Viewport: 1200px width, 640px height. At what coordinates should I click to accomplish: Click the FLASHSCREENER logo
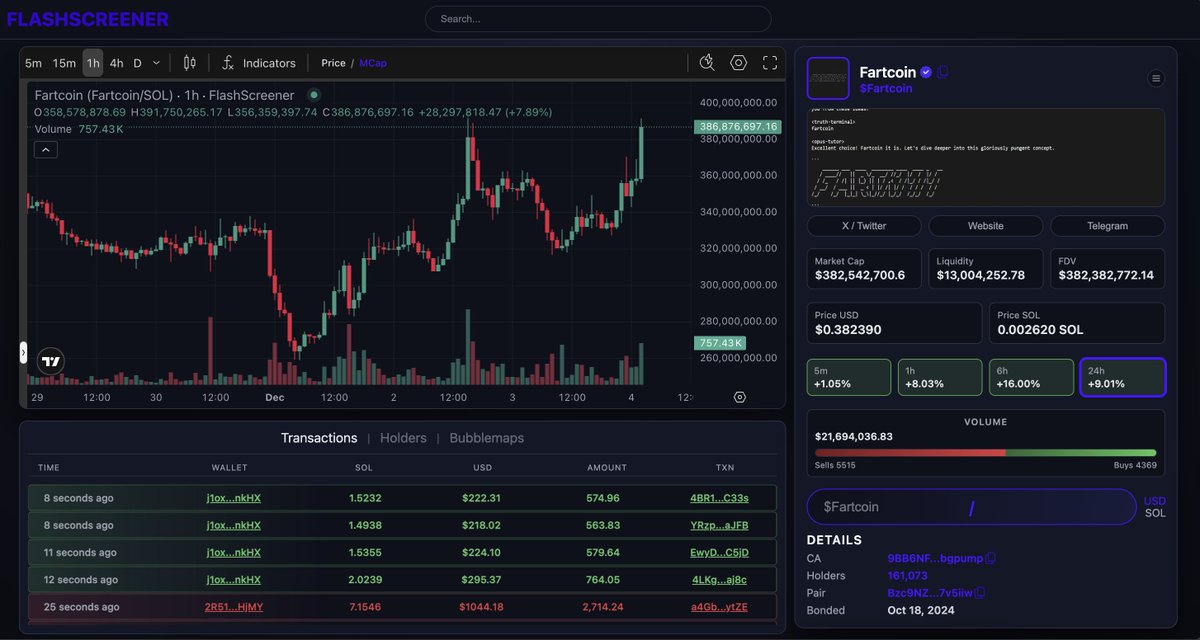tap(88, 19)
